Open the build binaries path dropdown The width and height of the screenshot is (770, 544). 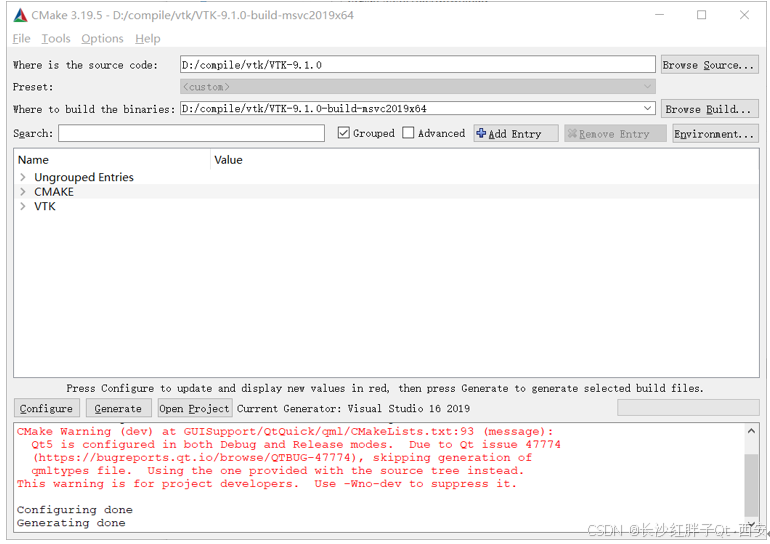tap(648, 108)
